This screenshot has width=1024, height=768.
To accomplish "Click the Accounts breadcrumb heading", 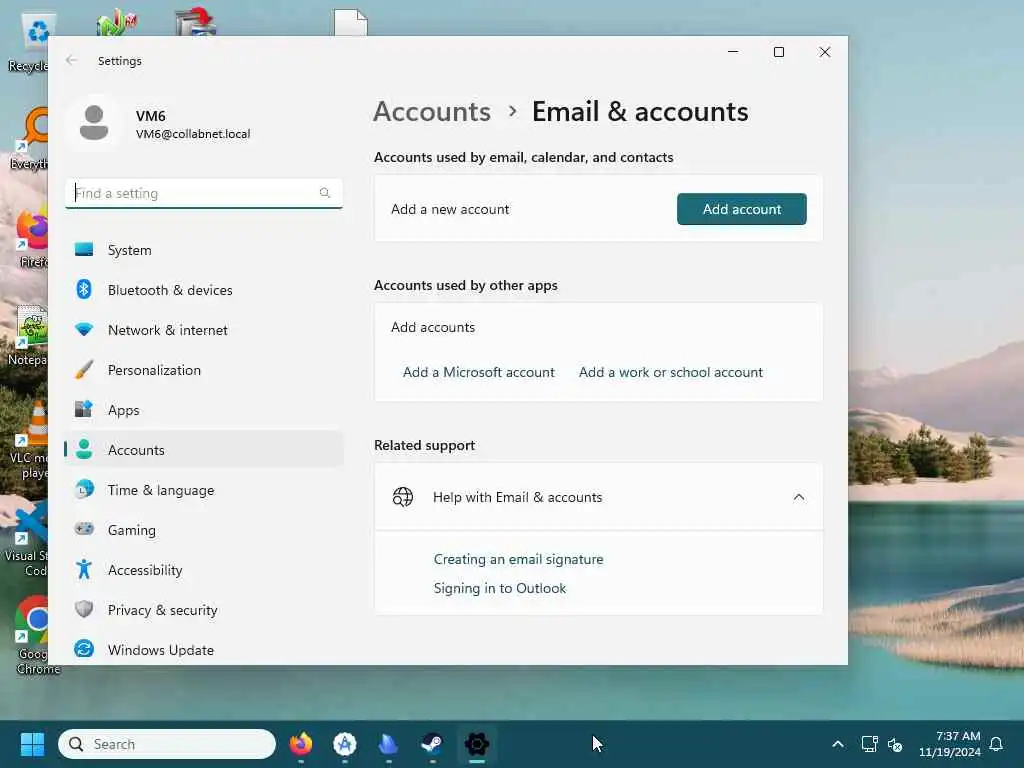I will [x=432, y=112].
